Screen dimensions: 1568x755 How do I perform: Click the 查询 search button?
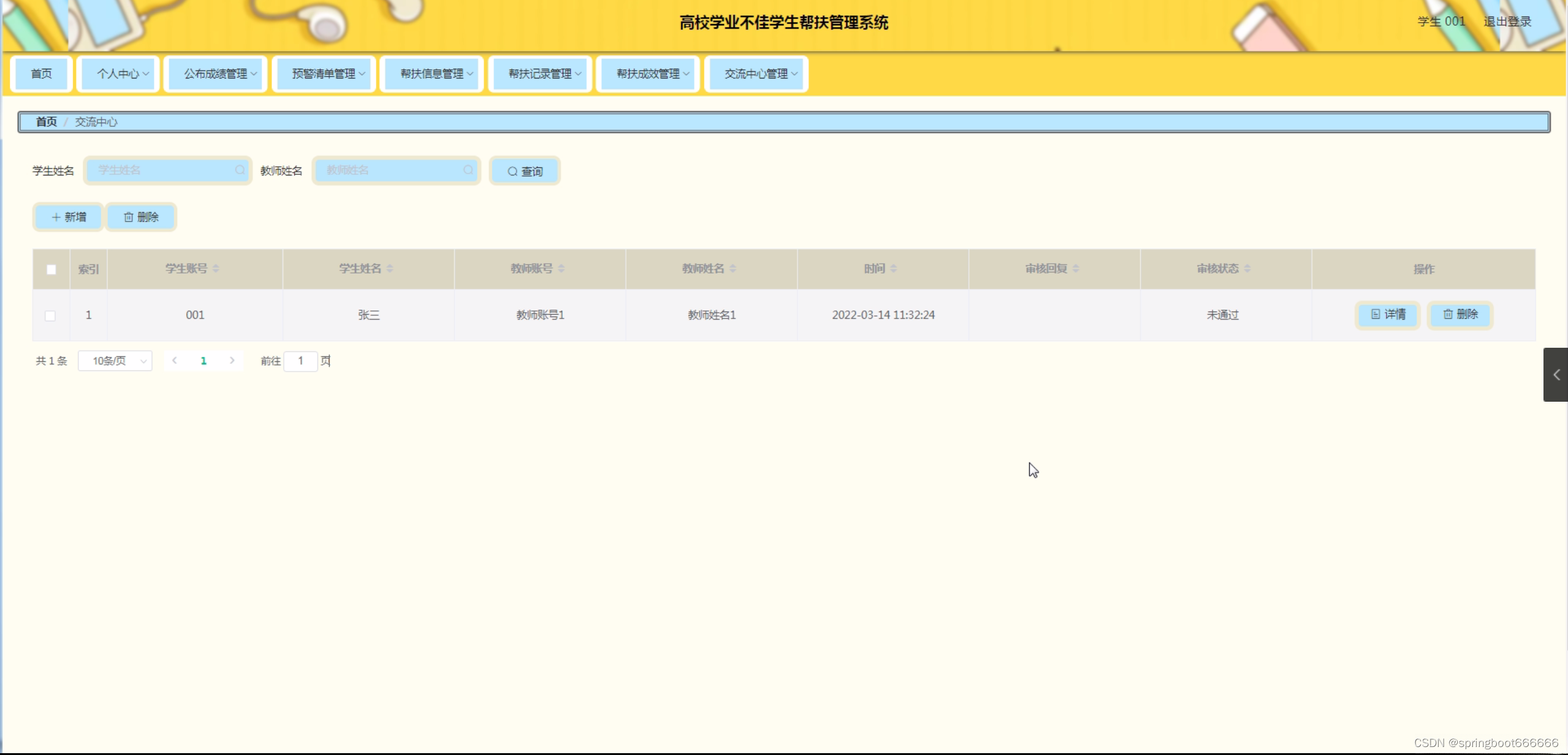(x=525, y=172)
